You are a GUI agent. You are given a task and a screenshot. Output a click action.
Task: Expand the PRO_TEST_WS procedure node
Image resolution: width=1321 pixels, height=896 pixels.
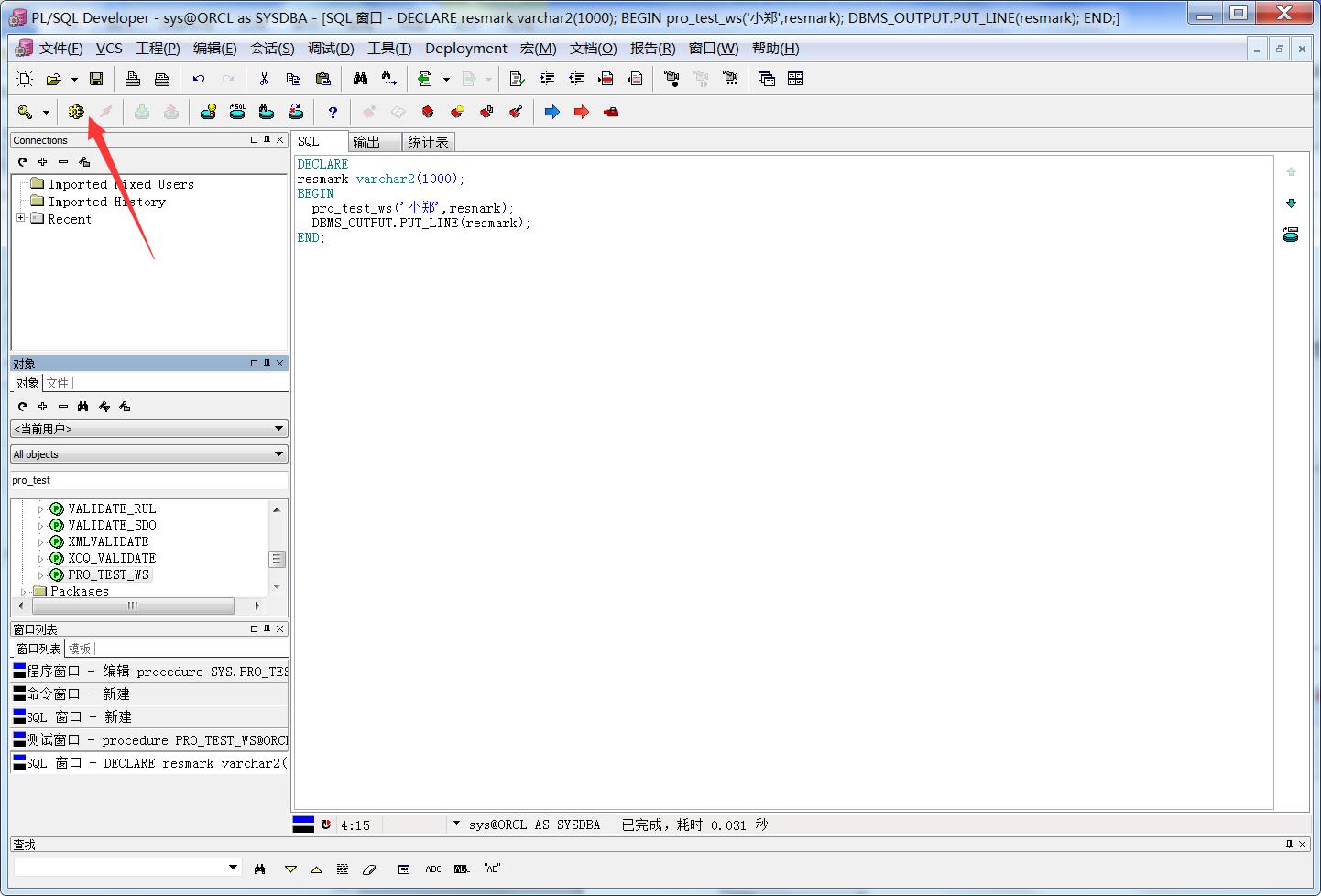40,575
